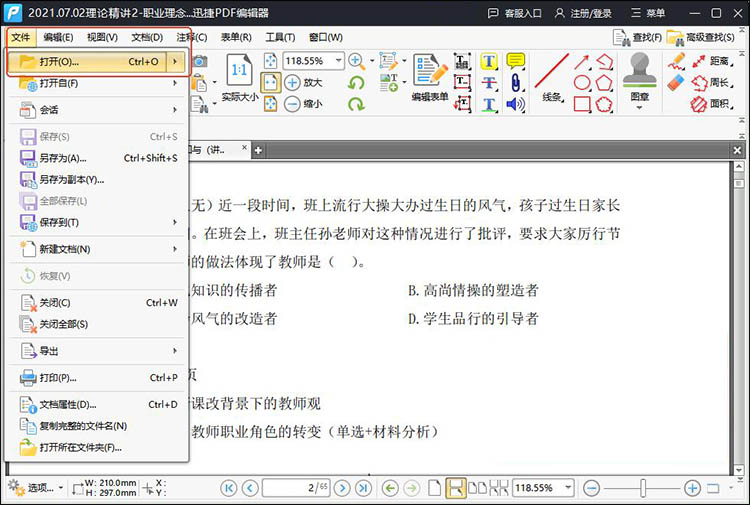Toggle continuous page layout in the status bar
The width and height of the screenshot is (750, 505).
click(455, 488)
